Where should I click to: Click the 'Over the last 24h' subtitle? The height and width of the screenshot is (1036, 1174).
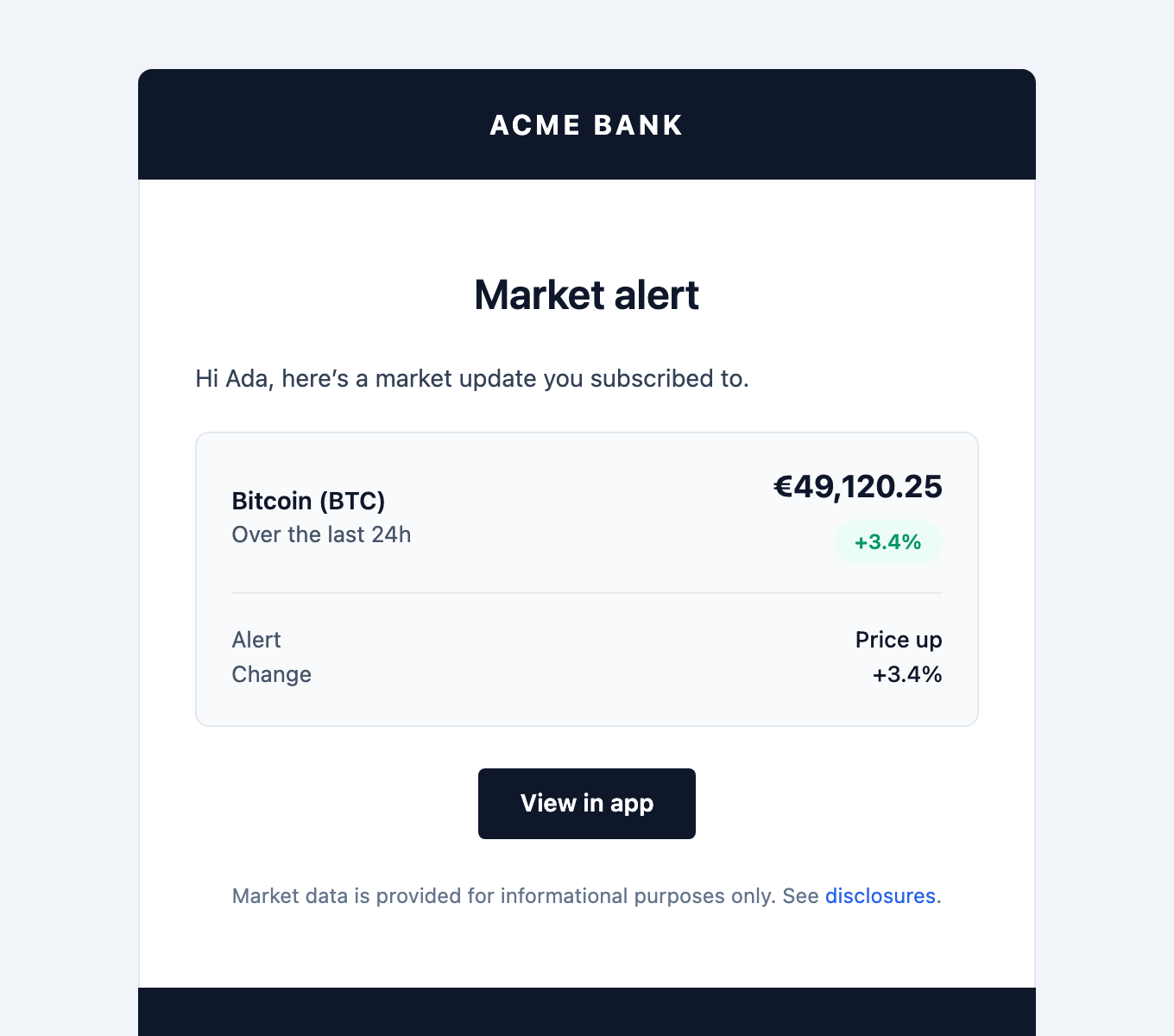321,534
